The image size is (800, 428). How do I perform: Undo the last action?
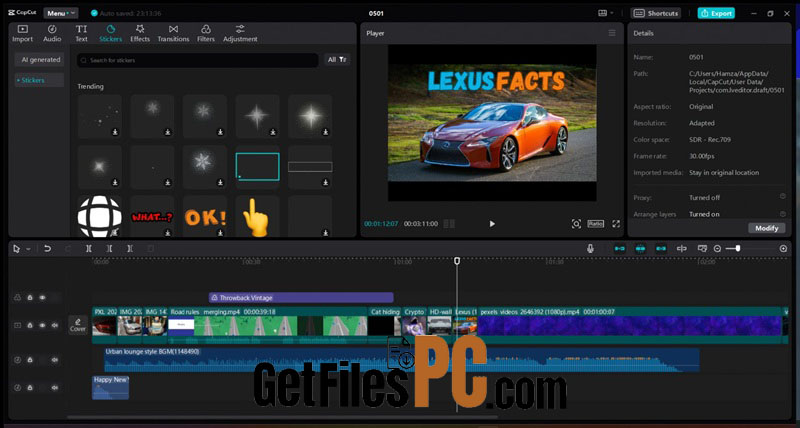tap(47, 249)
